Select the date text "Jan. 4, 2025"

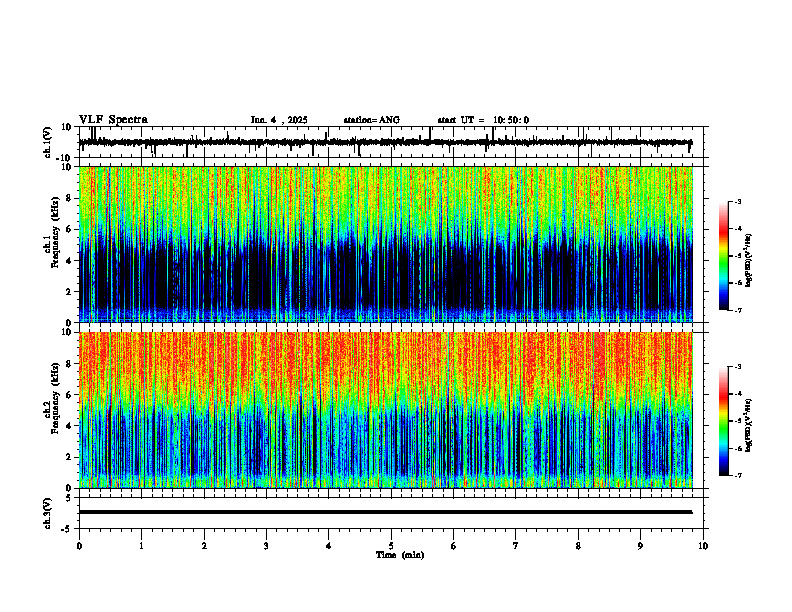click(x=279, y=120)
